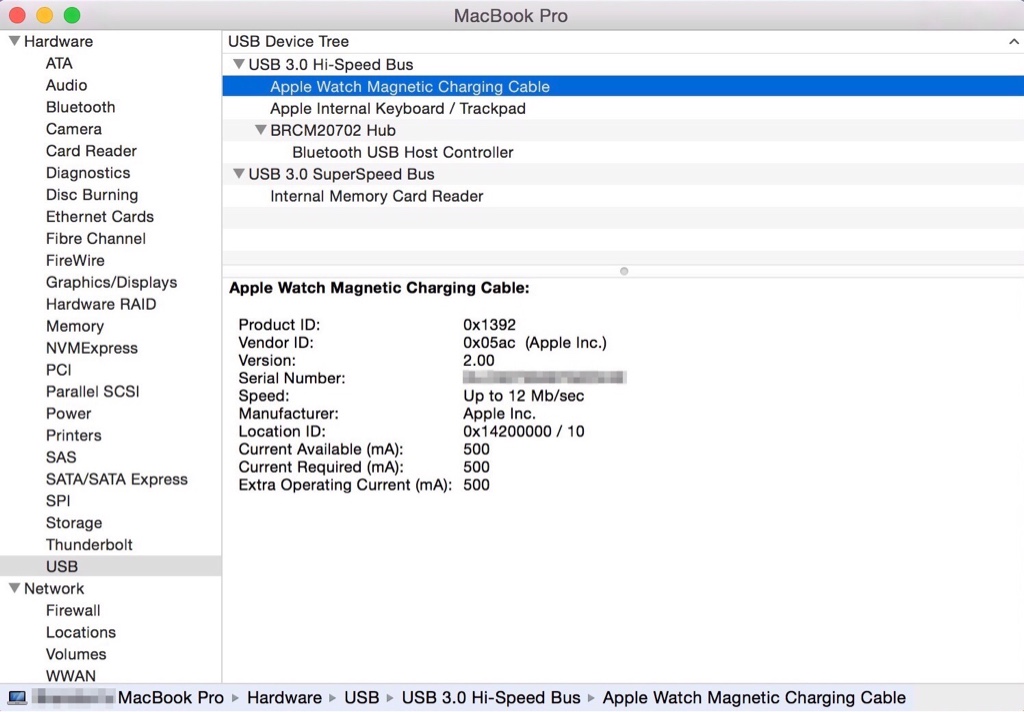Select Locations under Network
Viewport: 1024px width, 712px height.
80,632
